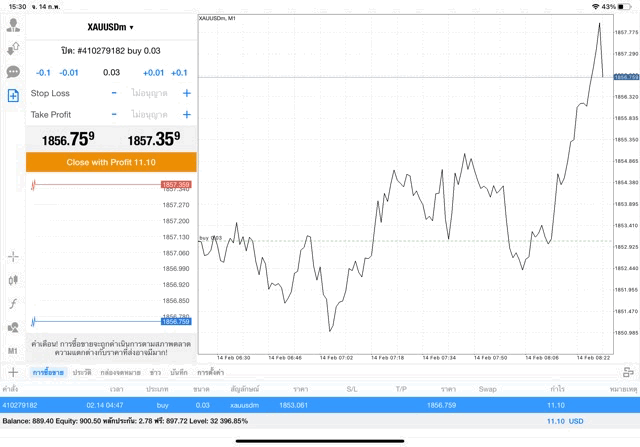
Task: Open the chat messages icon
Action: point(13,72)
